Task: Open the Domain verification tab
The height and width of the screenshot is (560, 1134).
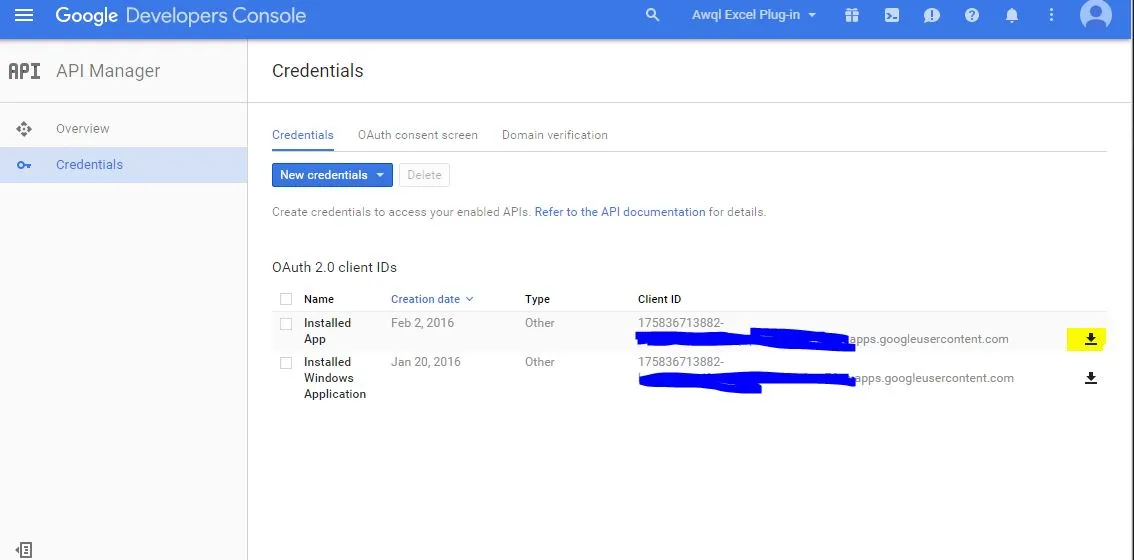Action: pyautogui.click(x=555, y=135)
